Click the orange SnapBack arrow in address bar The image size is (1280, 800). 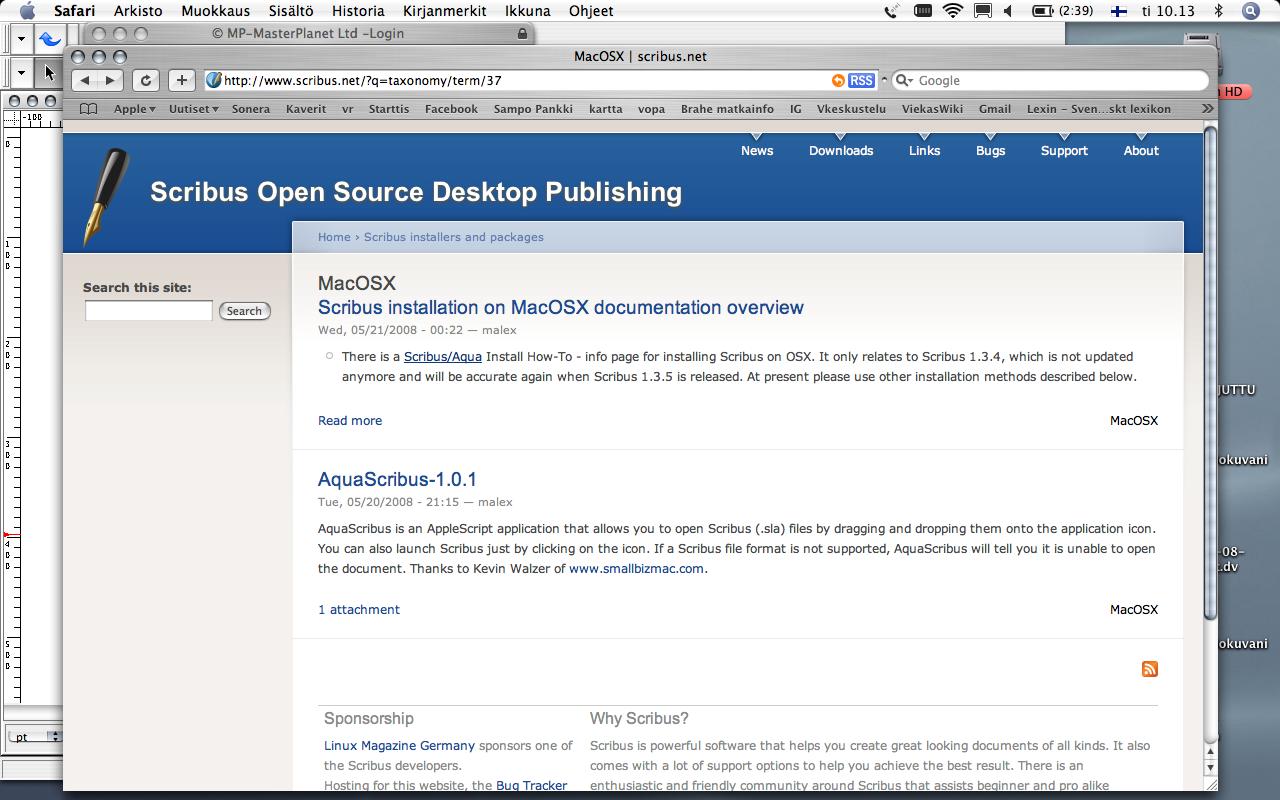[838, 81]
